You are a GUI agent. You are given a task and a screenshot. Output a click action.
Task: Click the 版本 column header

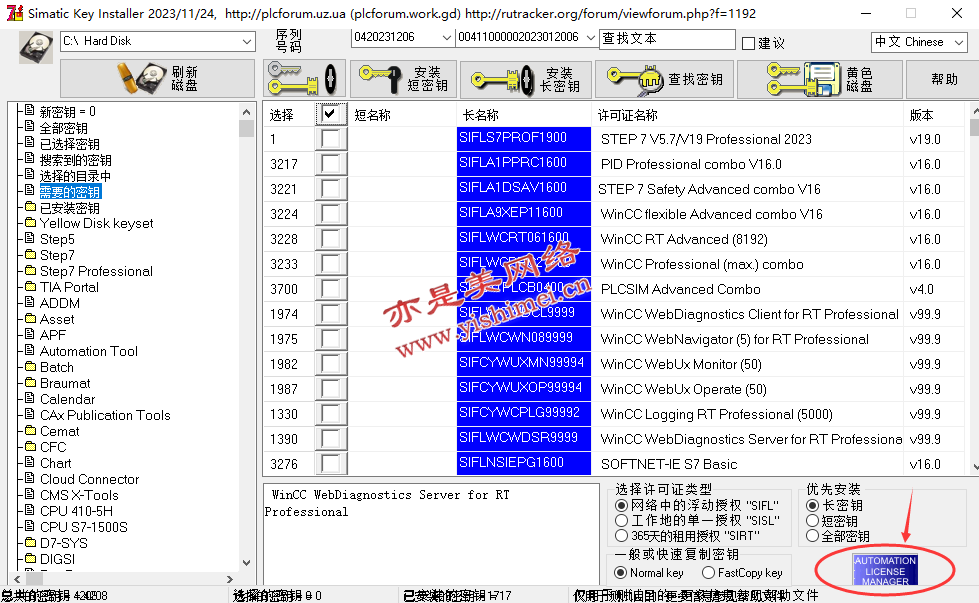point(922,115)
